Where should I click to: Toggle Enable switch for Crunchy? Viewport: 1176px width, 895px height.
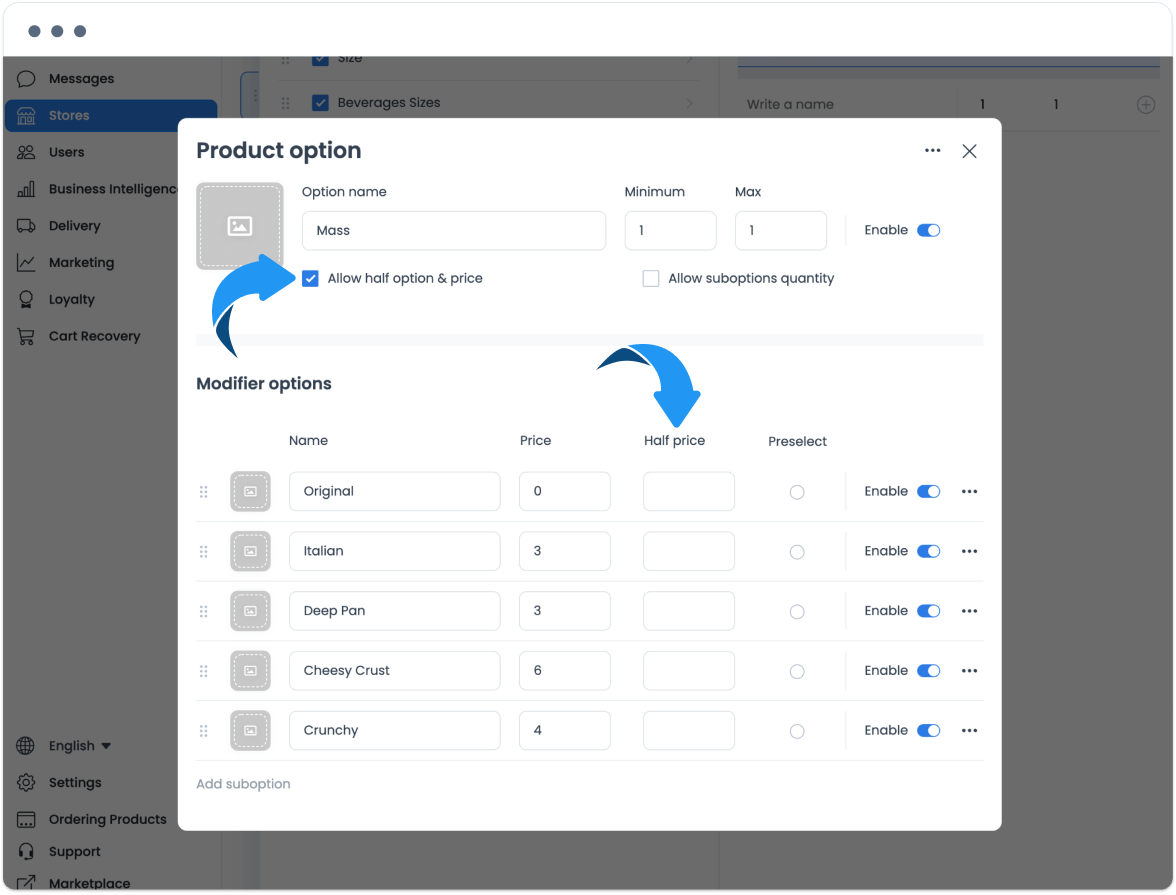coord(928,731)
